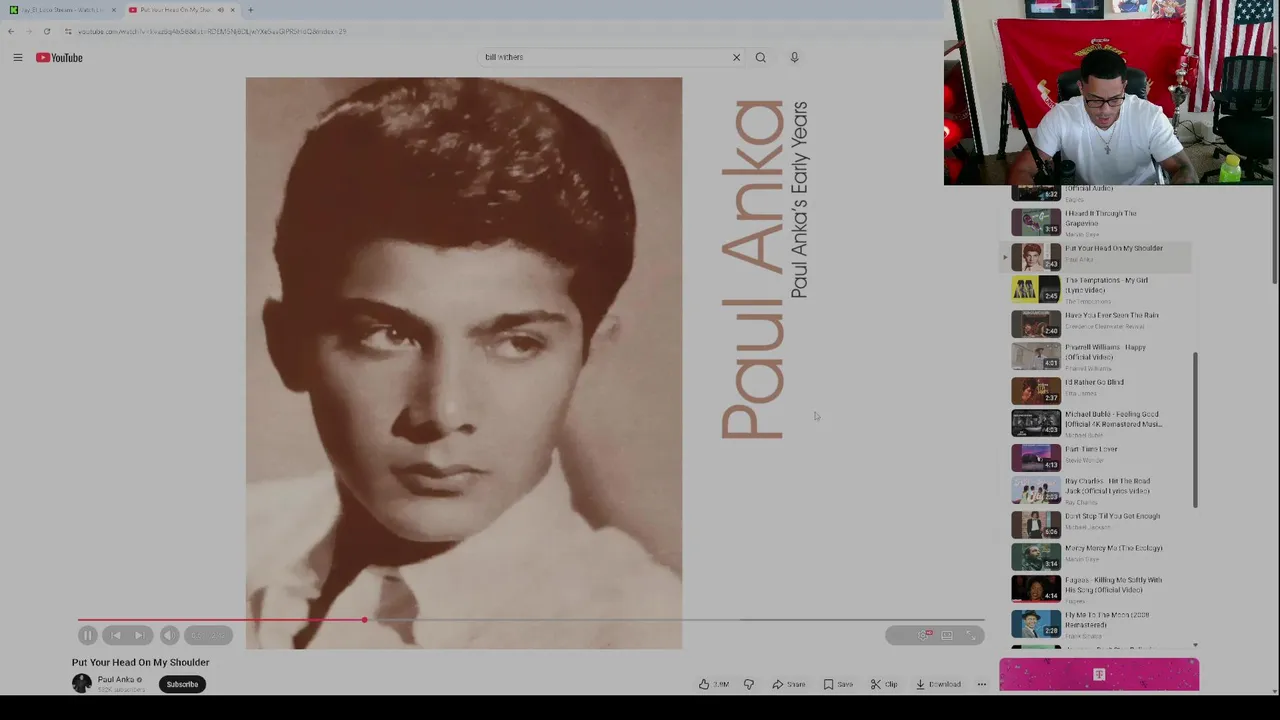Close the first browser tab
This screenshot has width=1280, height=720.
tap(113, 10)
